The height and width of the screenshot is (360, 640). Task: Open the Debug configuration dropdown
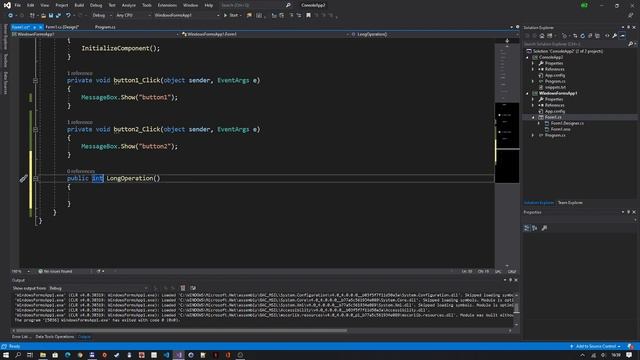coord(102,16)
